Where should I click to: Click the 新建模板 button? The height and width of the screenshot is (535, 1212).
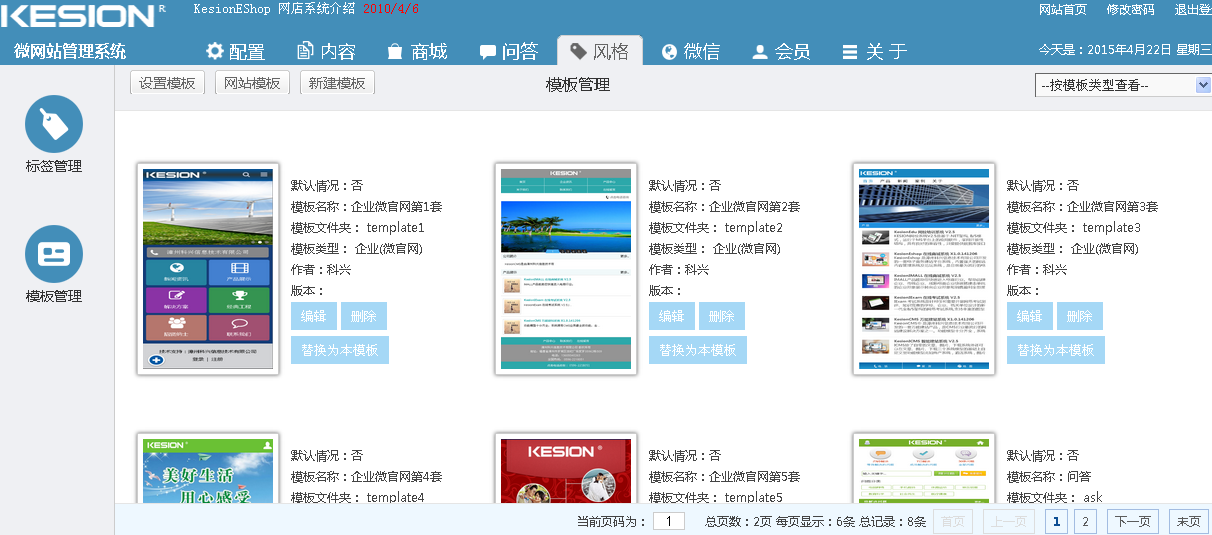[337, 83]
